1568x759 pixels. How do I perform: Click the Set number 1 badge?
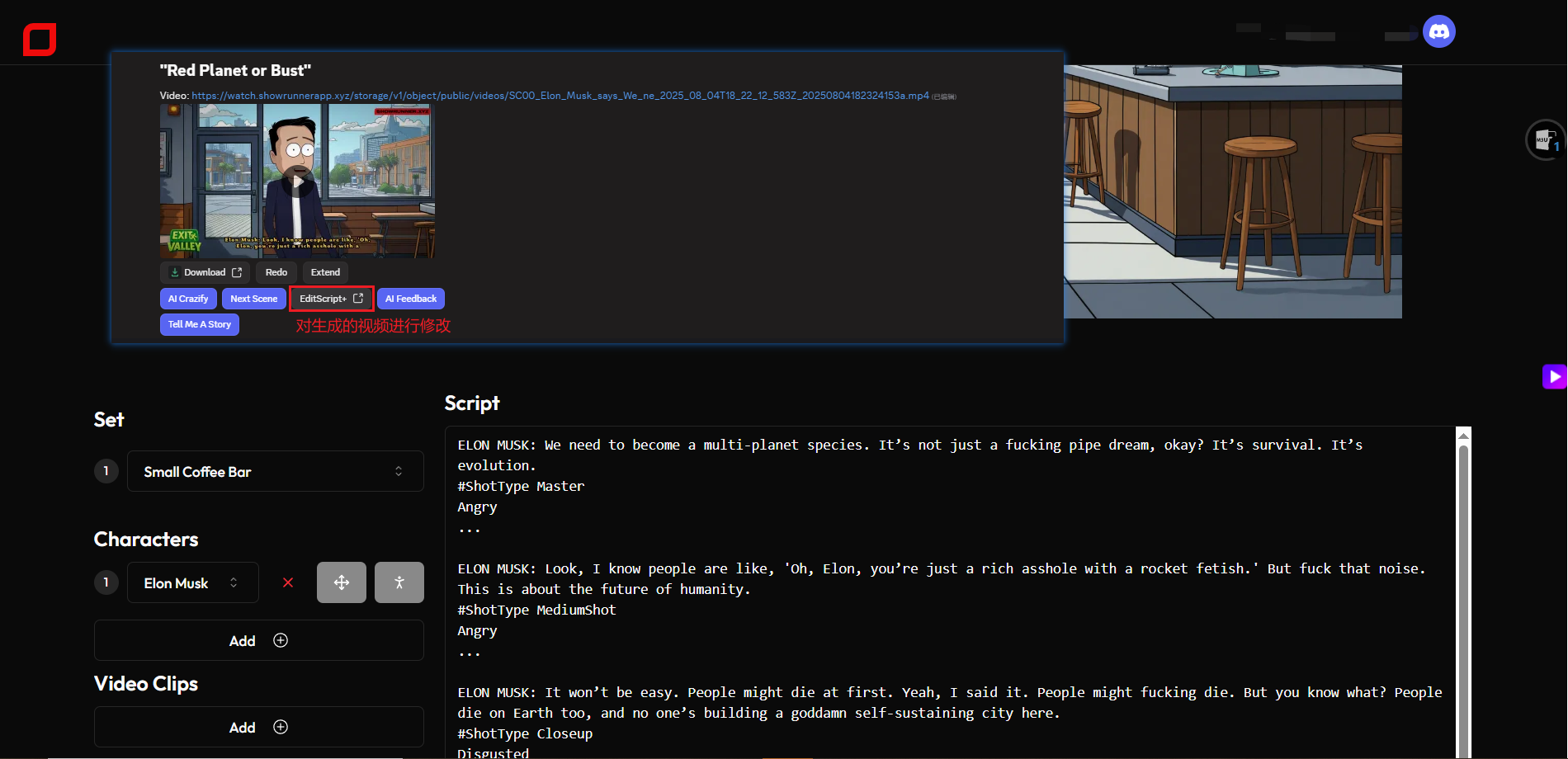106,471
